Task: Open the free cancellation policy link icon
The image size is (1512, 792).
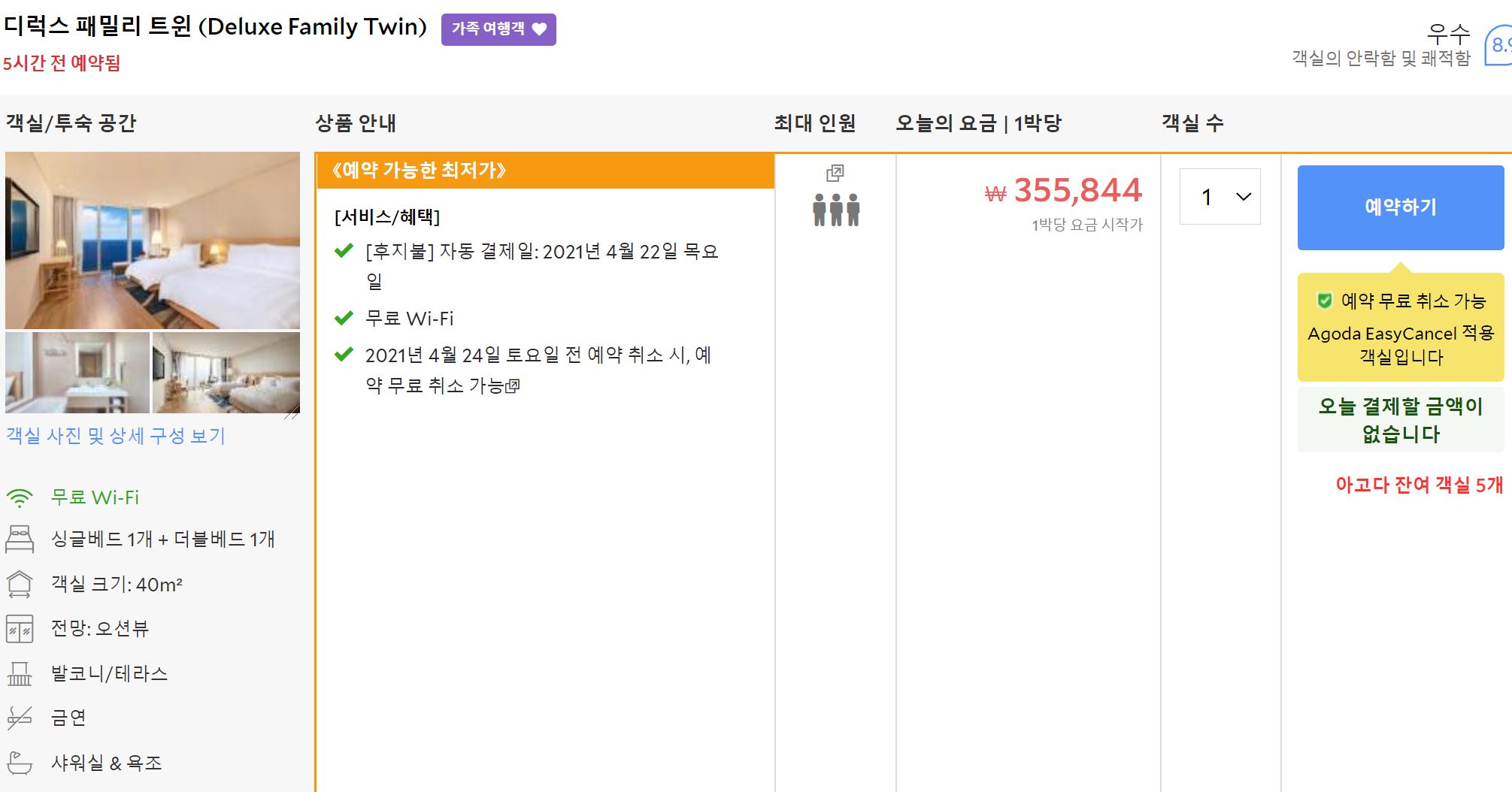Action: [x=513, y=386]
